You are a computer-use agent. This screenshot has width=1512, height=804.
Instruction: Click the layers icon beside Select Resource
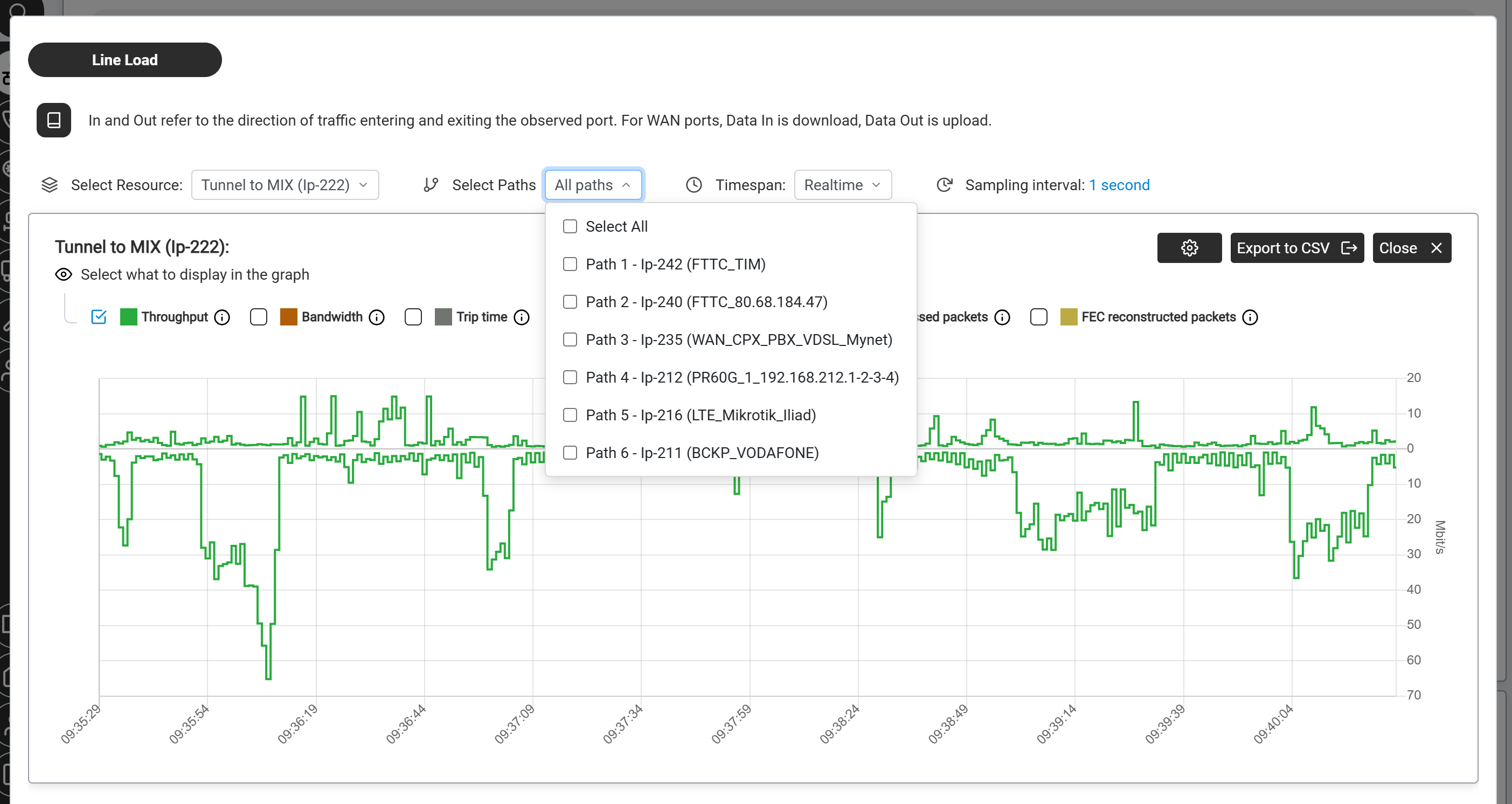pyautogui.click(x=50, y=185)
